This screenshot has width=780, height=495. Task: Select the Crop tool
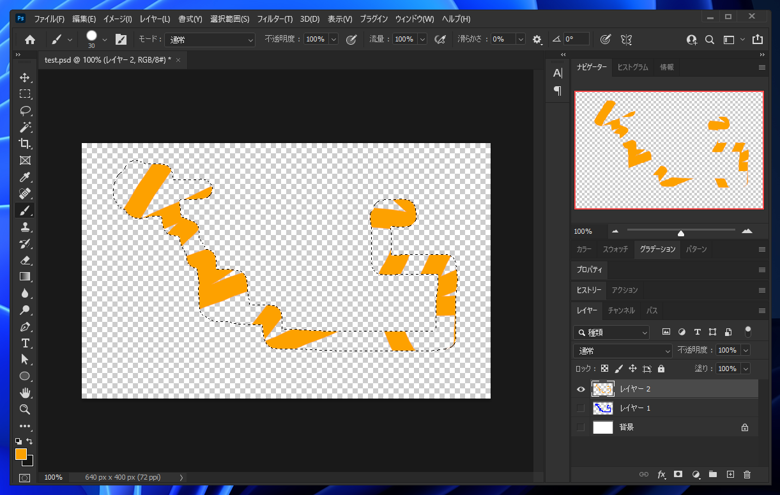pyautogui.click(x=25, y=144)
